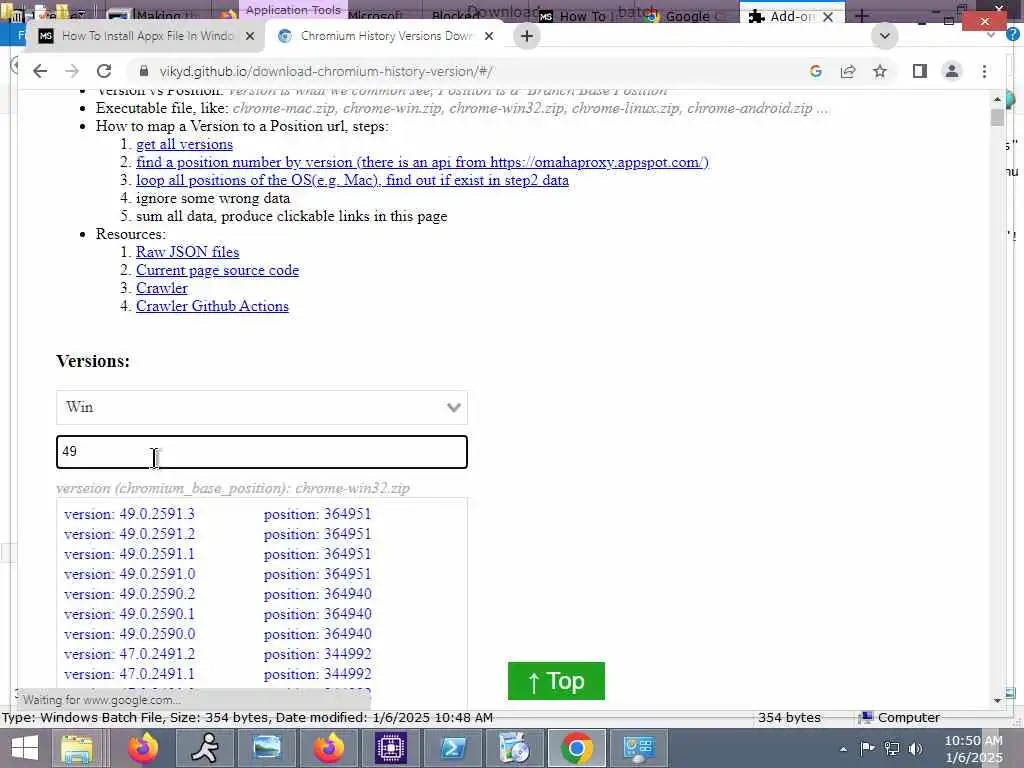Click position 364940 beside version 49.0.2590.2
1024x768 pixels.
[x=317, y=594]
